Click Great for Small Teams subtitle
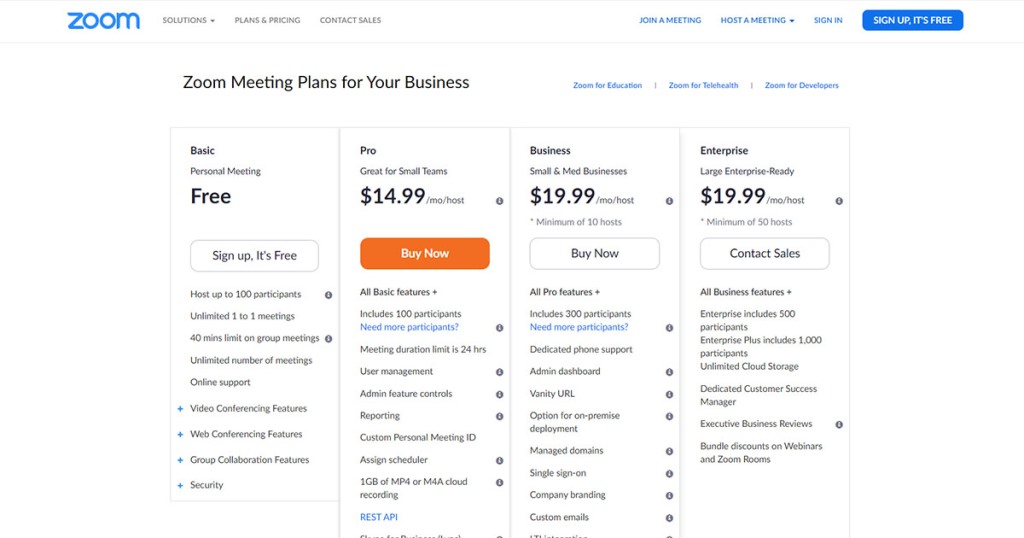The width and height of the screenshot is (1024, 538). pos(404,171)
